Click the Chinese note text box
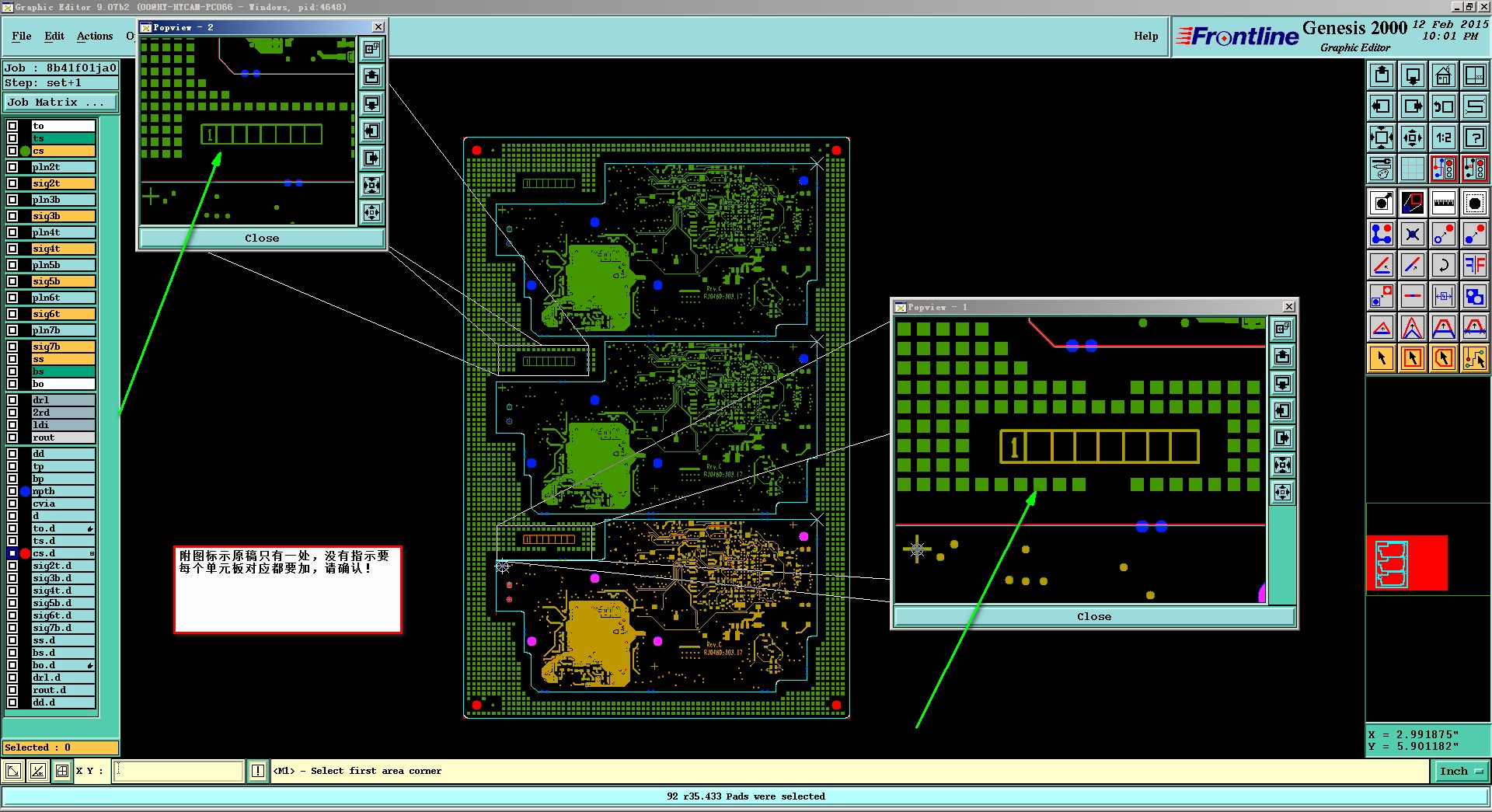 [288, 590]
